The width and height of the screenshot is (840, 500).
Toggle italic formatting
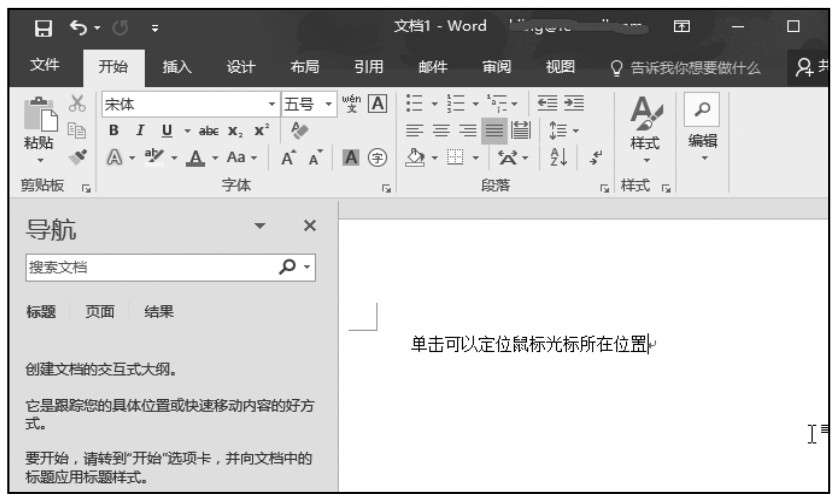point(140,130)
